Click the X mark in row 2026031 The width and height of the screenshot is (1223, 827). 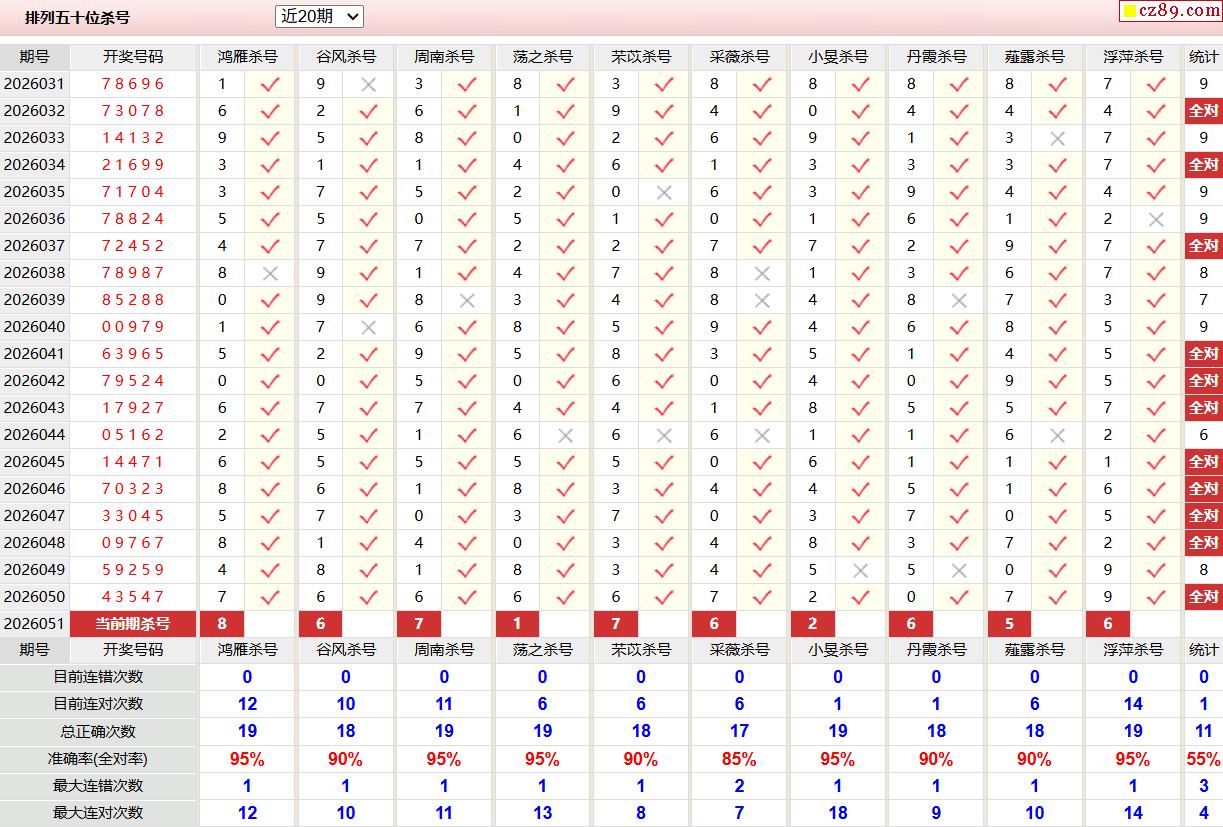368,84
